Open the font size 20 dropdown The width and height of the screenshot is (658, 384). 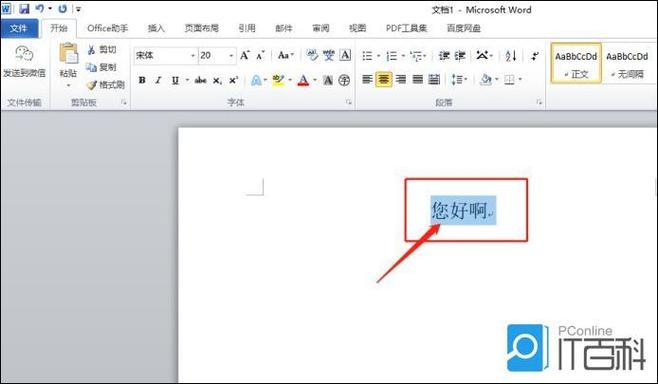pos(231,55)
